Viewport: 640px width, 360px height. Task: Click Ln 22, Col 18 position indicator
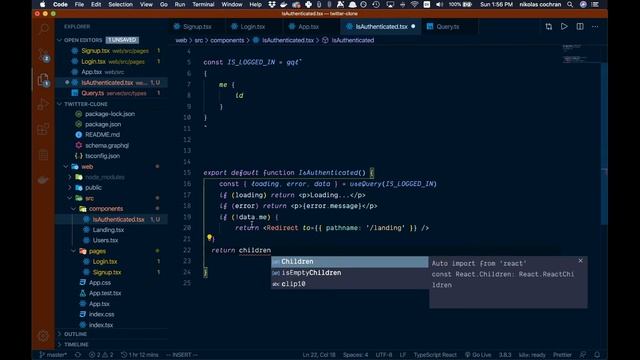point(319,355)
